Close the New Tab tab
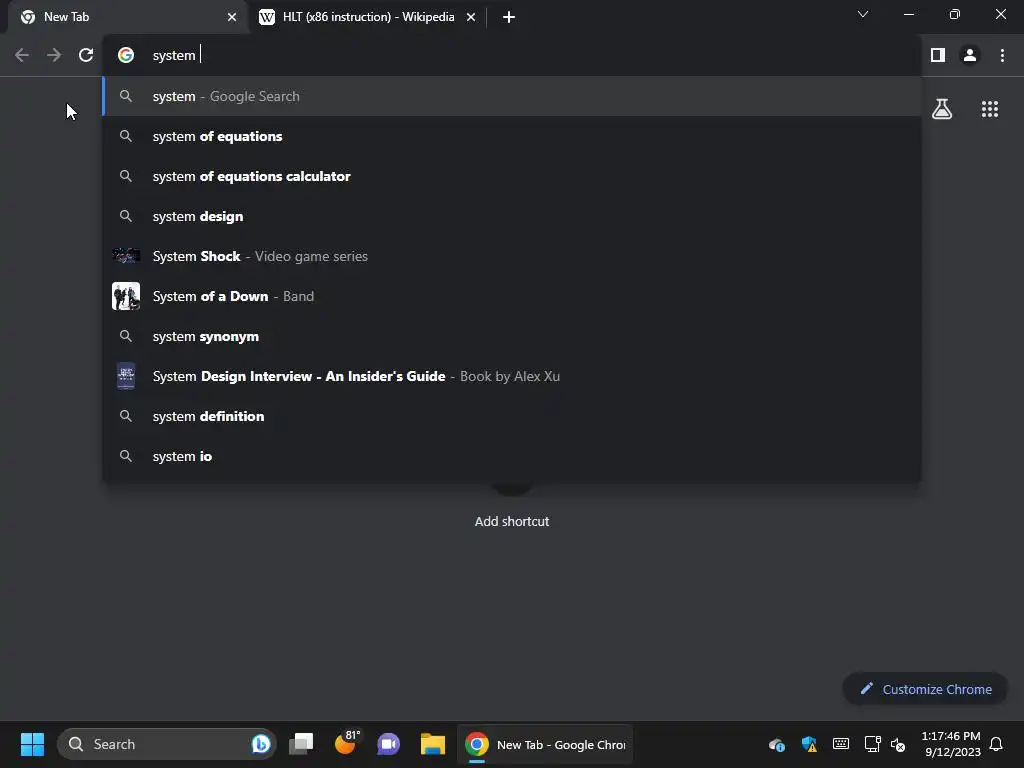 (x=232, y=17)
